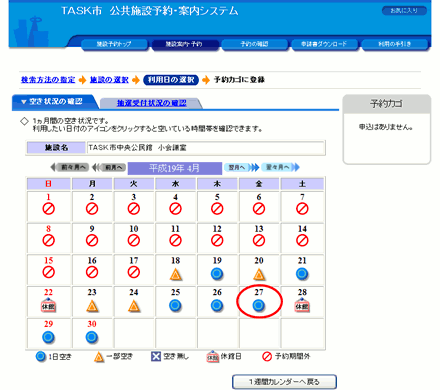Viewport: 440px width, 390px height.
Task: Select the blue available icon on April 27
Action: pos(259,305)
